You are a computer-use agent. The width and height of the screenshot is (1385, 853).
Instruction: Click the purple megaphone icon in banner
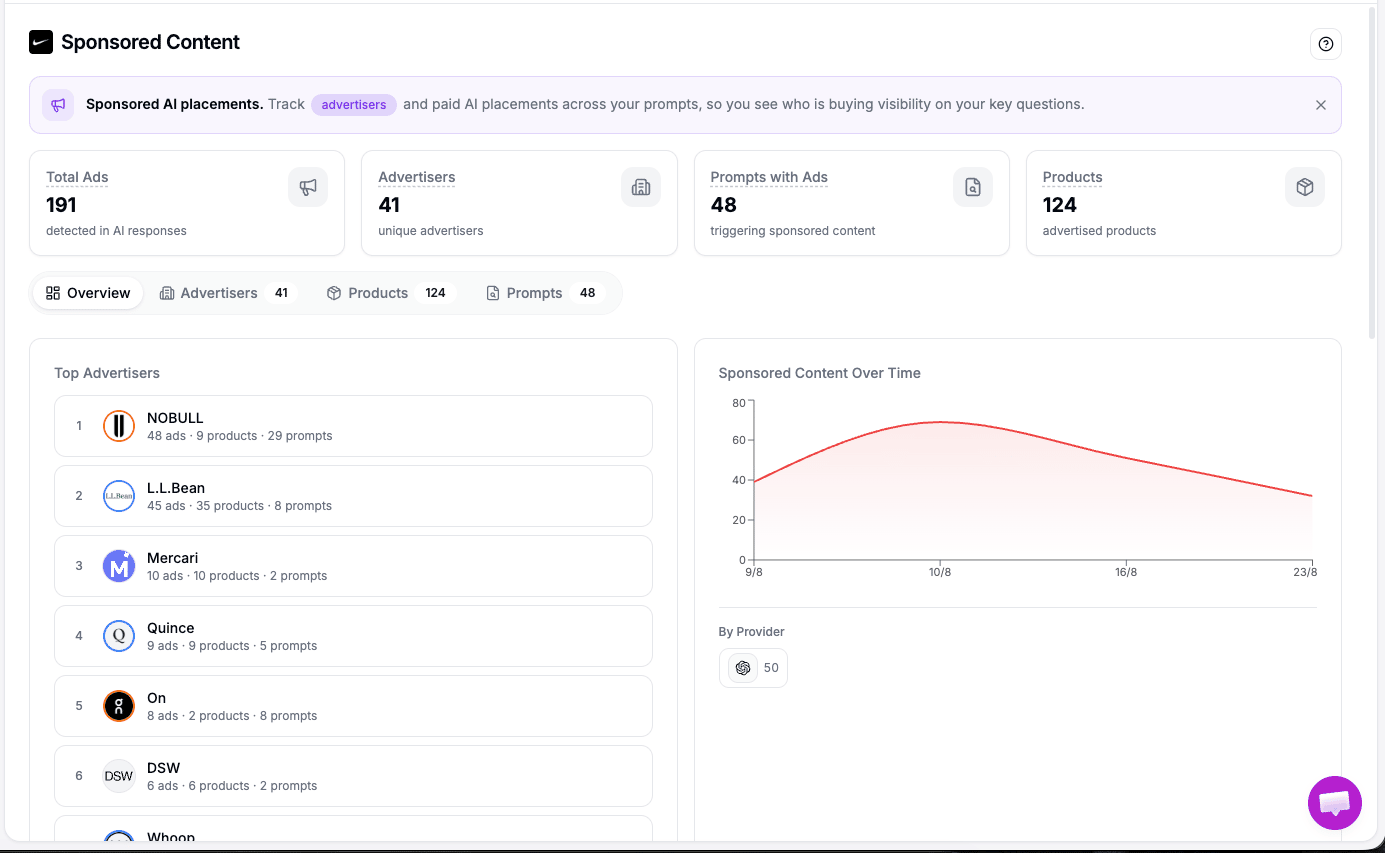pyautogui.click(x=58, y=105)
